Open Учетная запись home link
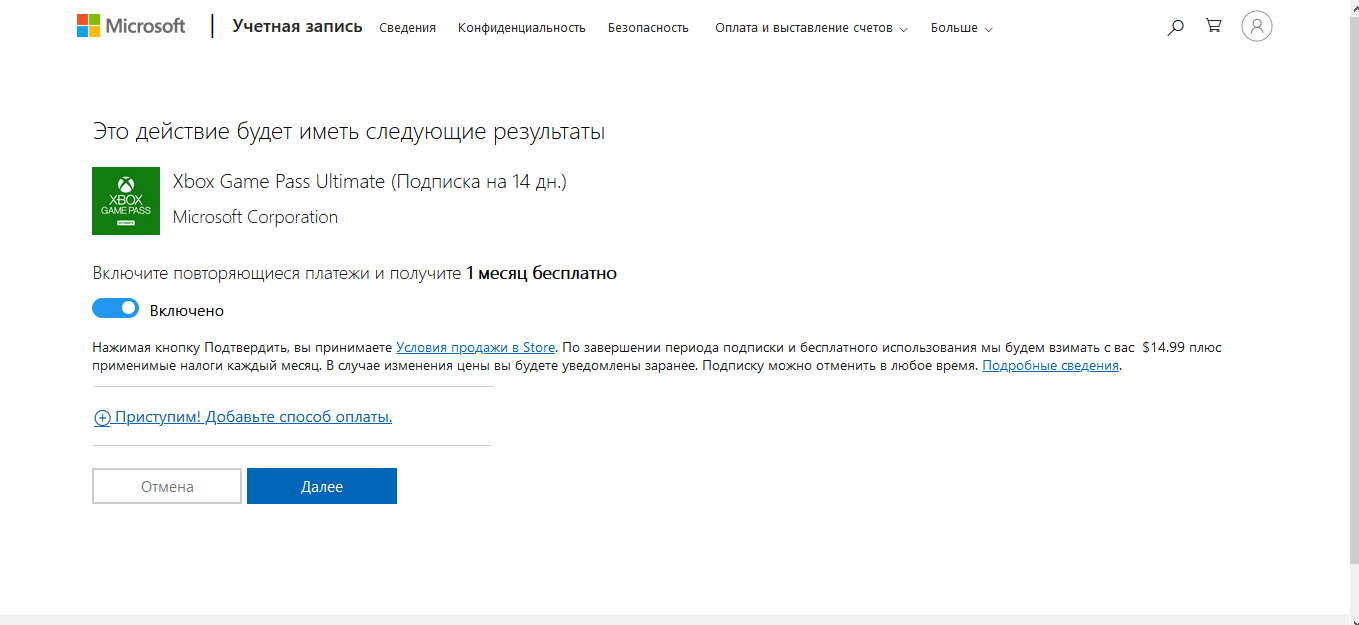 (x=297, y=26)
